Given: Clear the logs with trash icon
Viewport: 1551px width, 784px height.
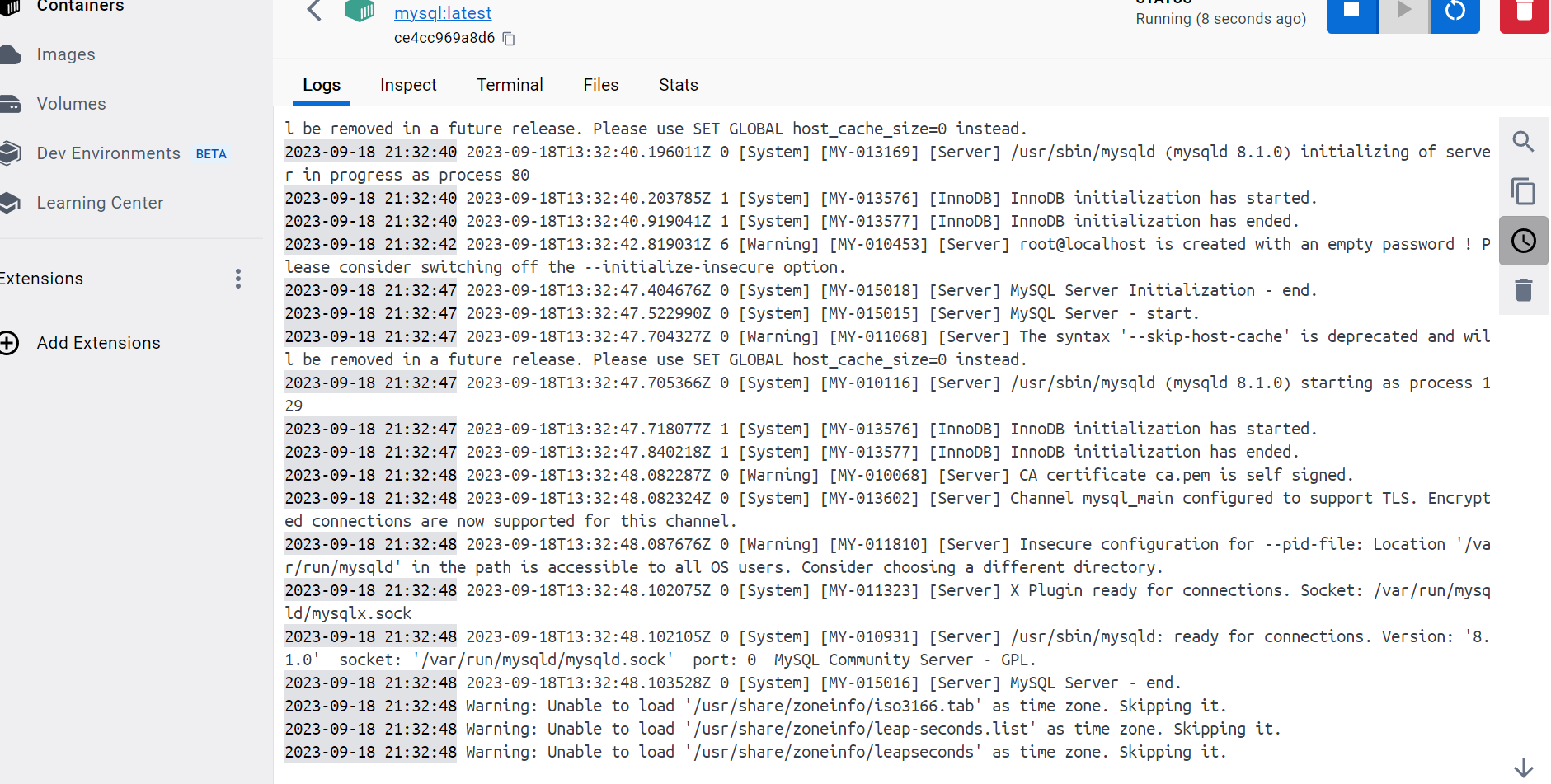Looking at the screenshot, I should [1523, 290].
